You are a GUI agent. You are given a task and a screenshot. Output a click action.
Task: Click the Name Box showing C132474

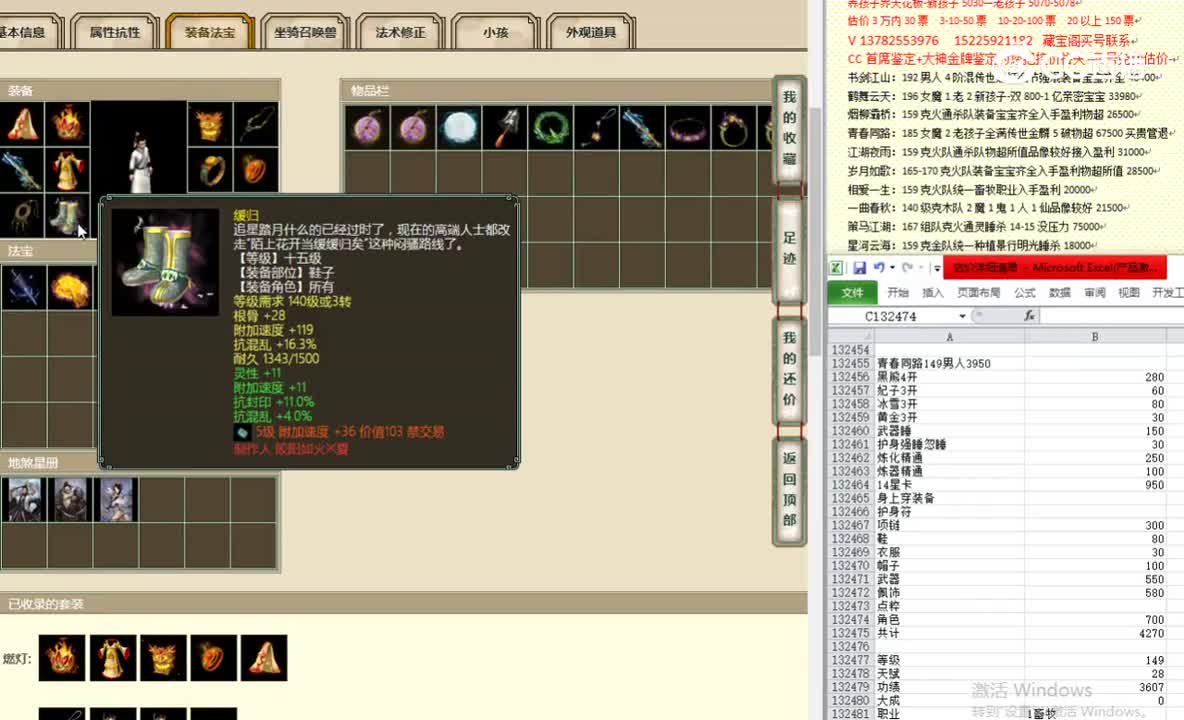tap(893, 316)
